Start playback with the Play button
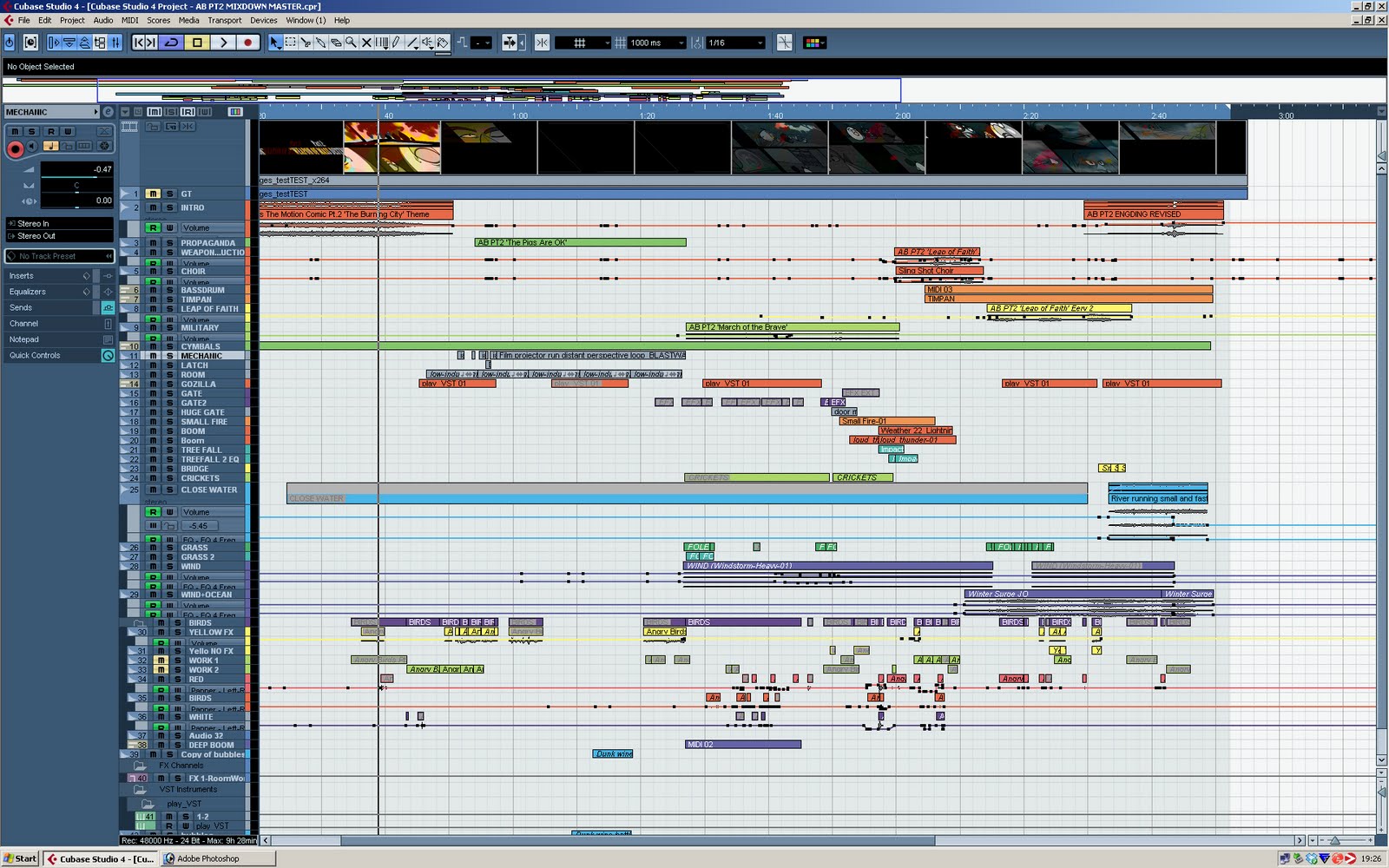 [x=223, y=43]
